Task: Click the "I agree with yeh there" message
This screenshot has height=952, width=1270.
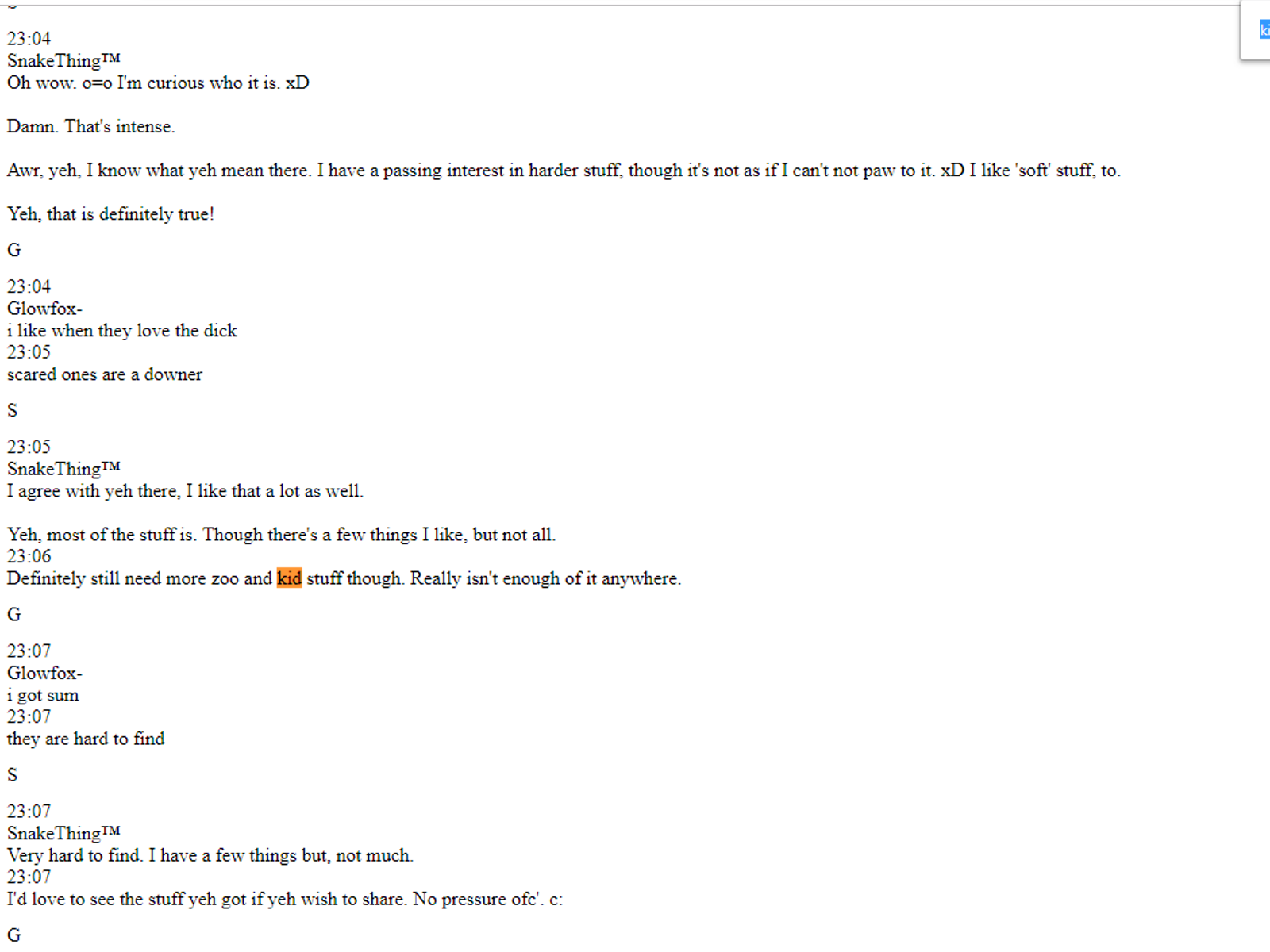Action: (185, 491)
